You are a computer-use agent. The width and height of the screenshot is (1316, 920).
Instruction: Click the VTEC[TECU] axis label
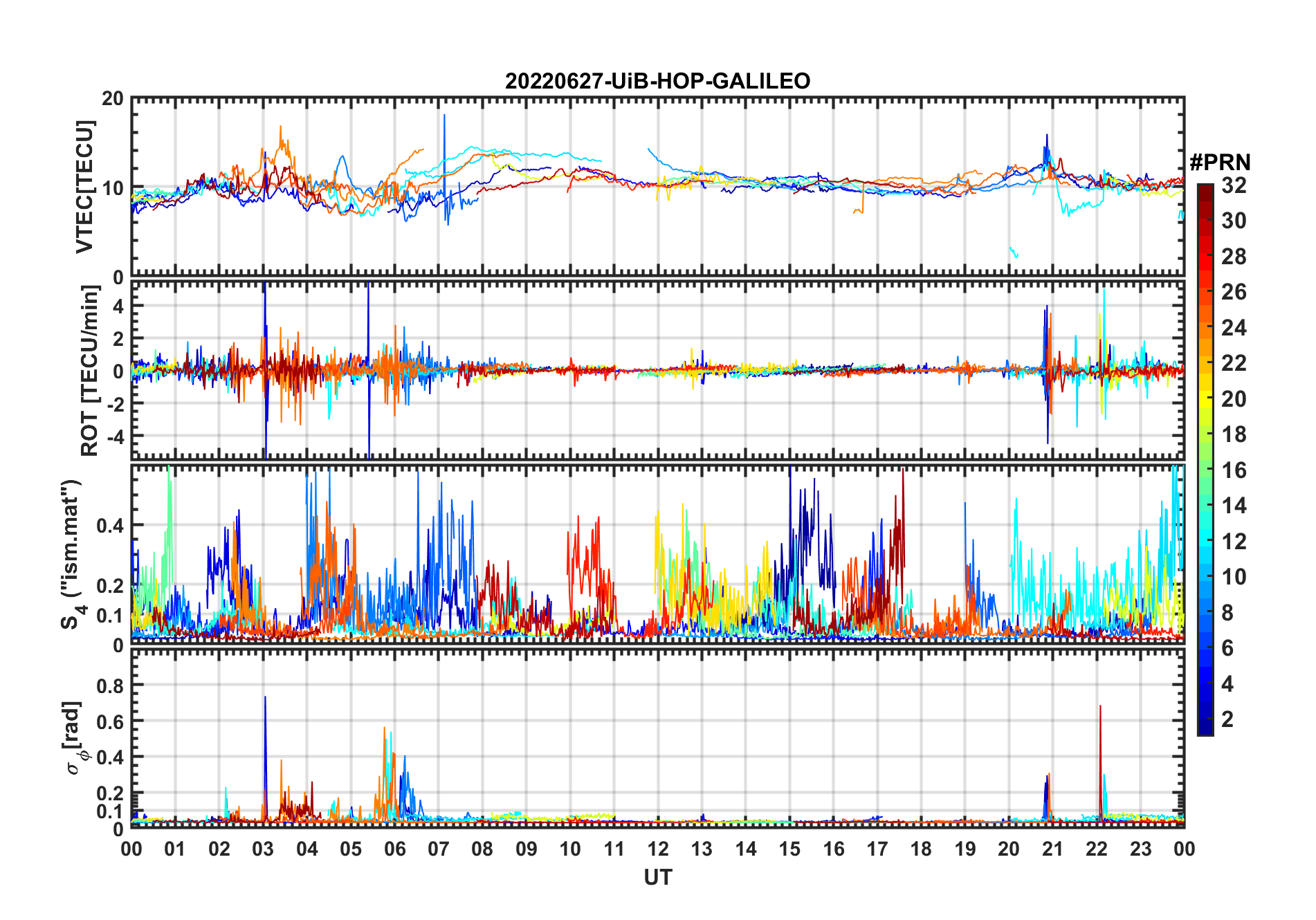[x=84, y=187]
